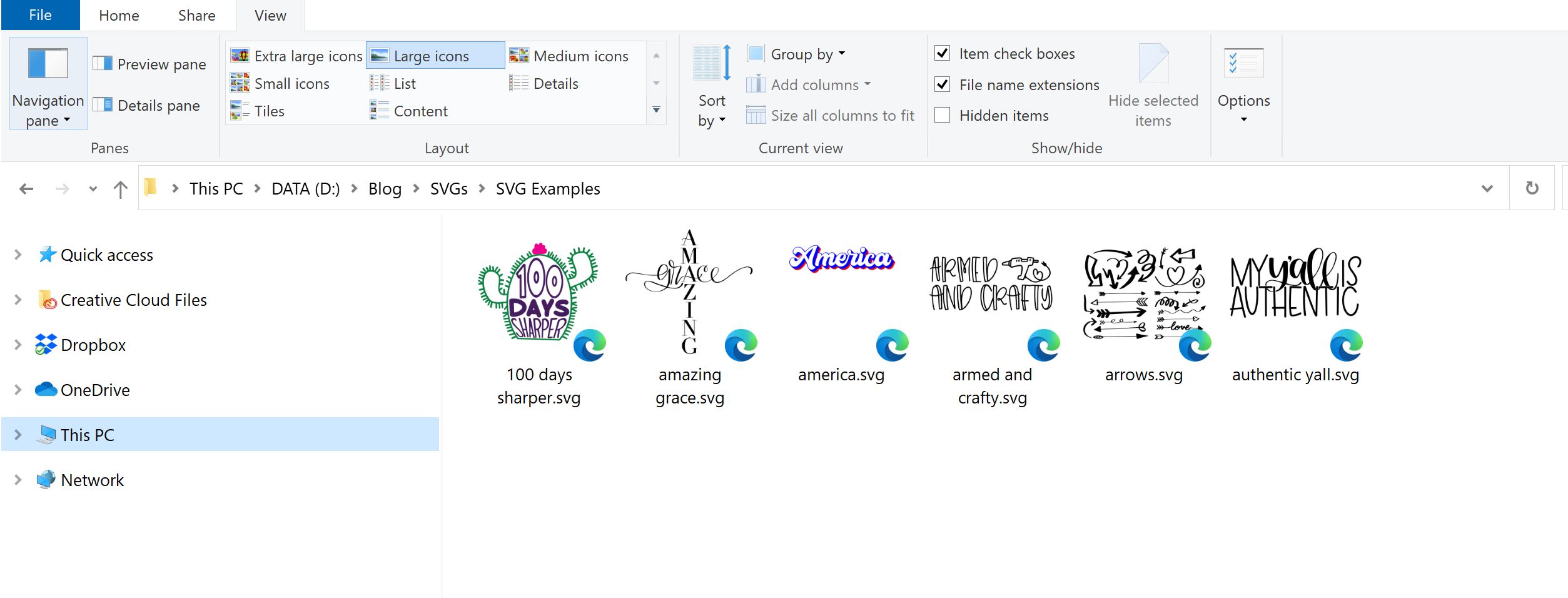Viewport: 1568px width, 598px height.
Task: Open the Sort by dropdown
Action: (x=710, y=100)
